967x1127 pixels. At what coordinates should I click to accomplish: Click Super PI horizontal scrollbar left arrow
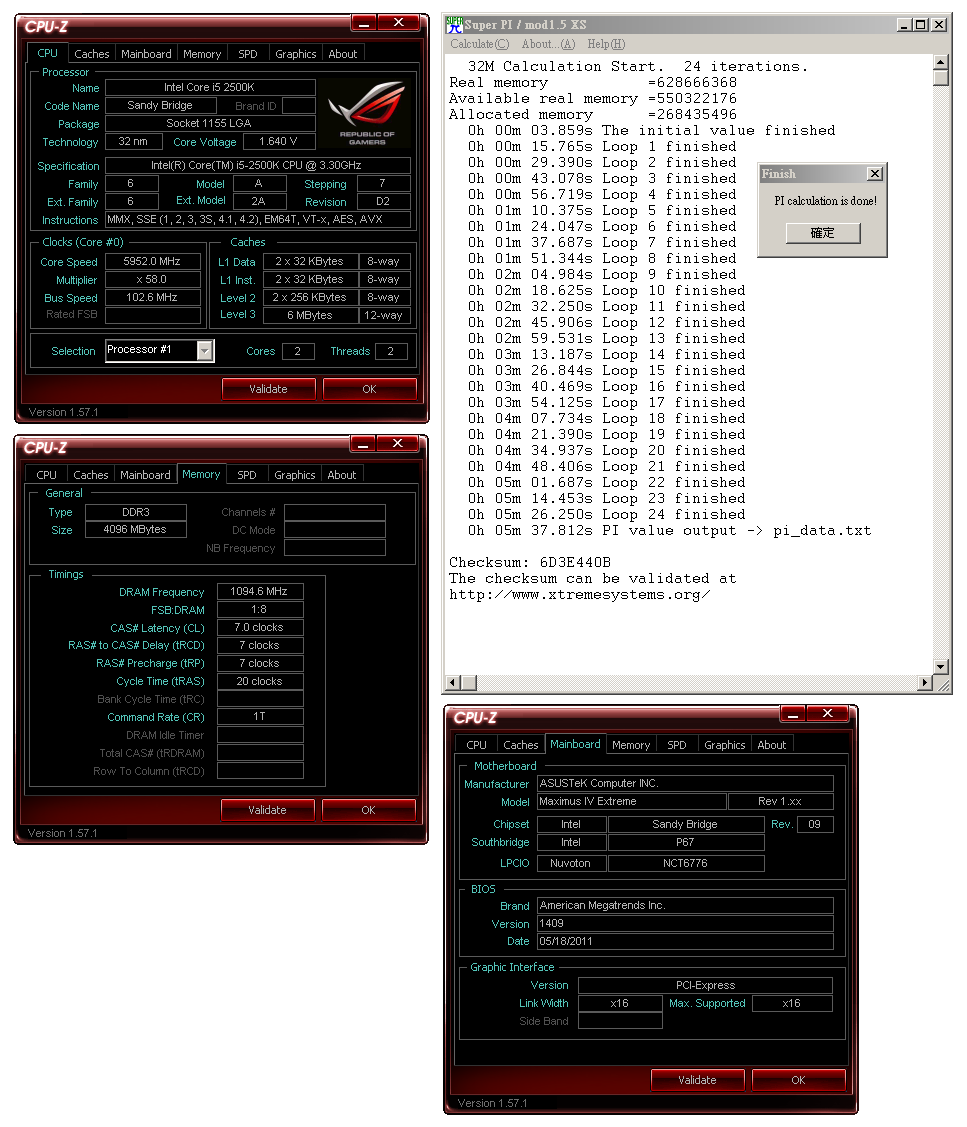click(452, 682)
